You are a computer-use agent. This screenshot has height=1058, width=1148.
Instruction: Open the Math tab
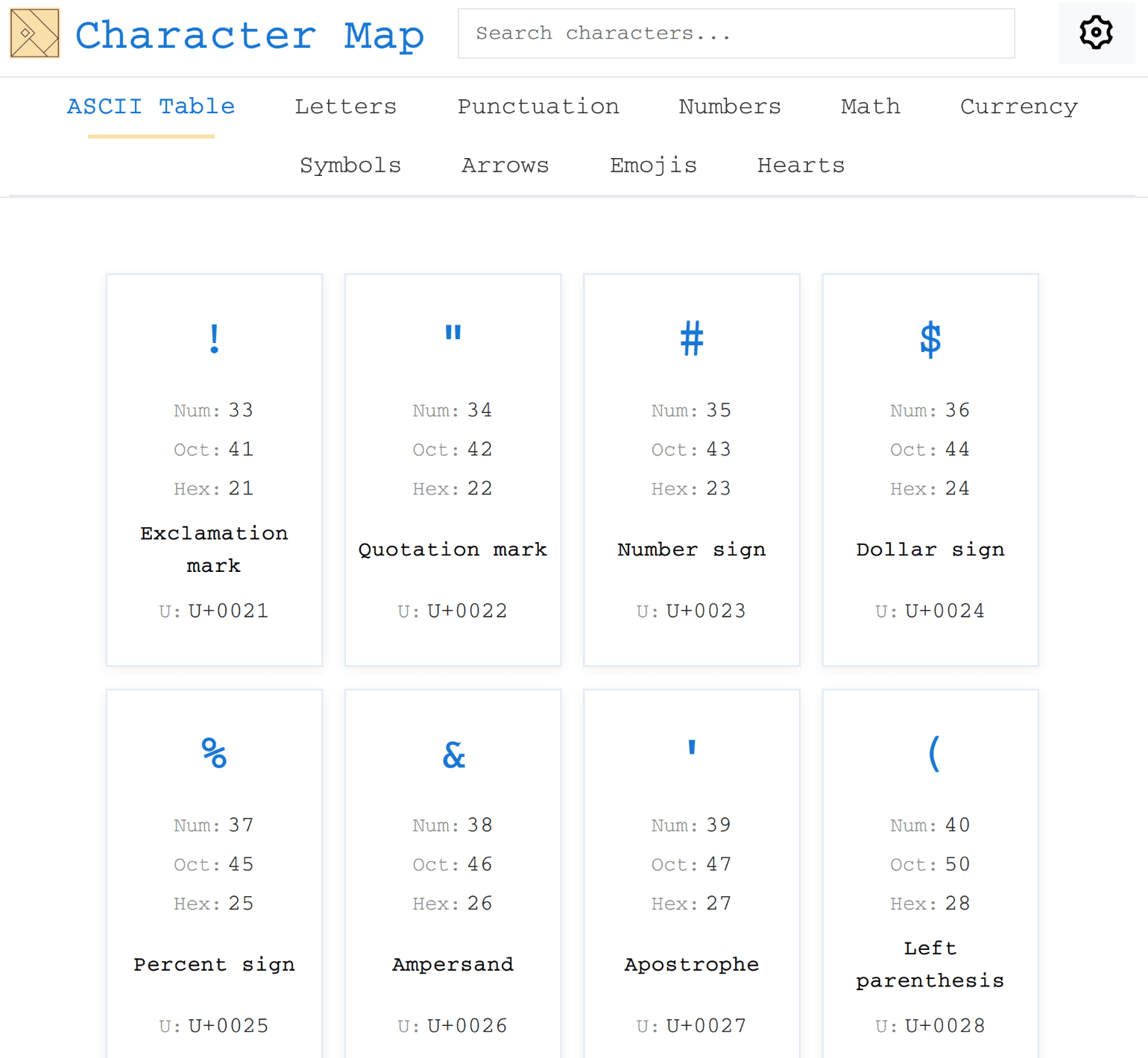click(x=871, y=107)
